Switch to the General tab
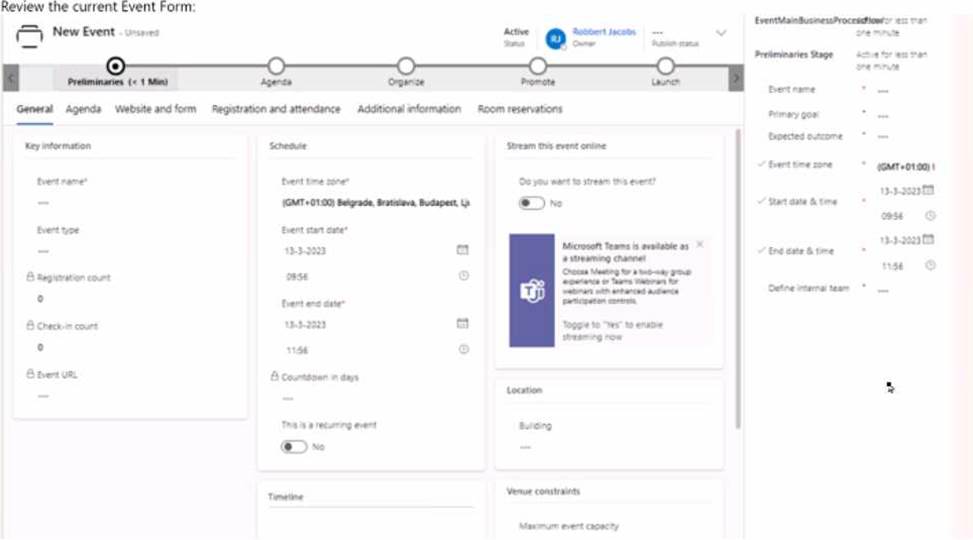 coord(35,109)
